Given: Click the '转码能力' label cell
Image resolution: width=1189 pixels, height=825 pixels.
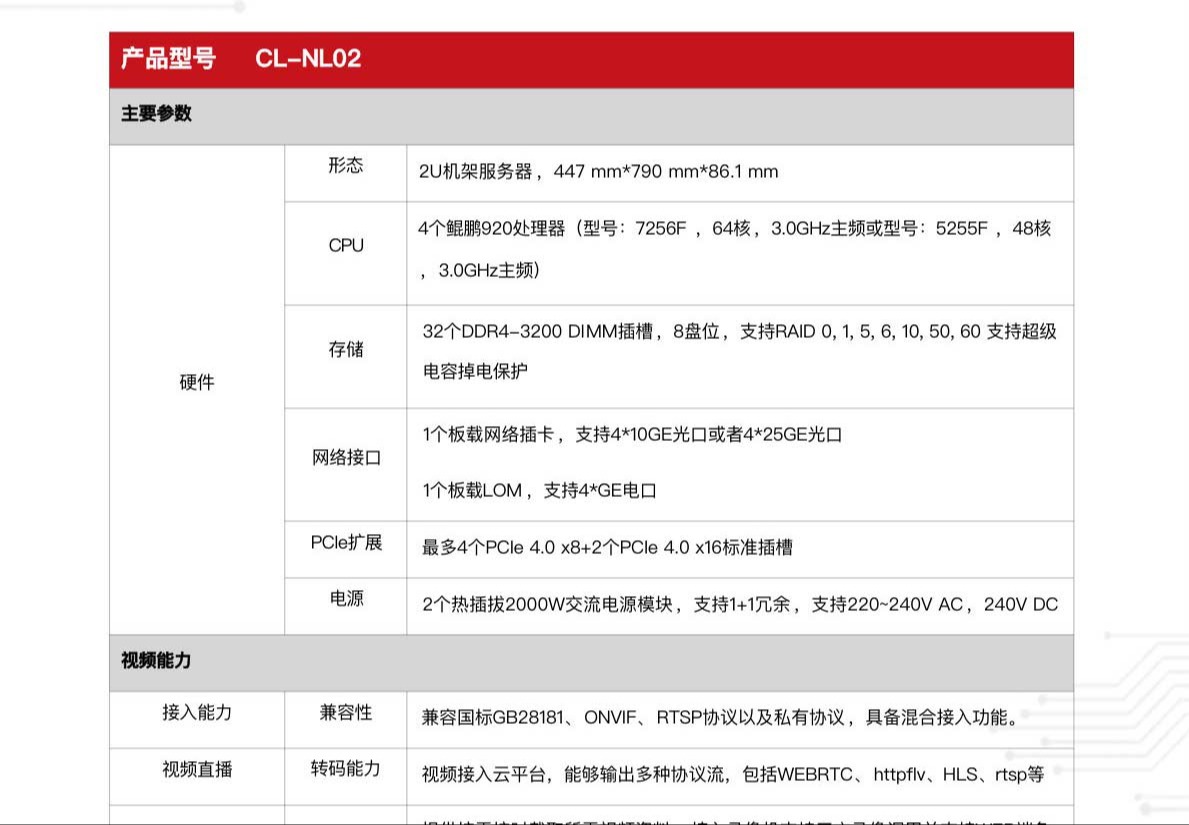Looking at the screenshot, I should point(346,776).
